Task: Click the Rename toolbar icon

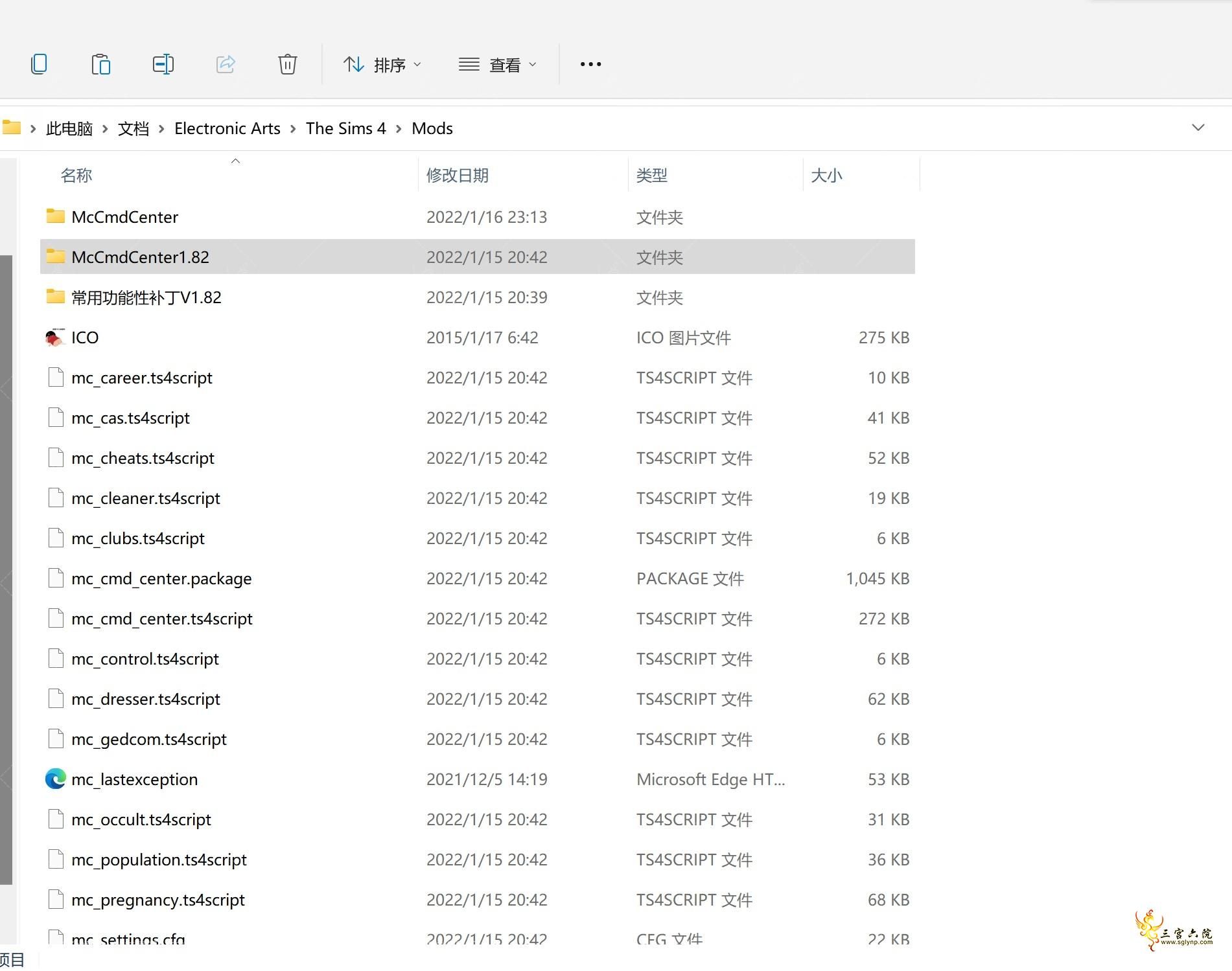Action: 163,64
